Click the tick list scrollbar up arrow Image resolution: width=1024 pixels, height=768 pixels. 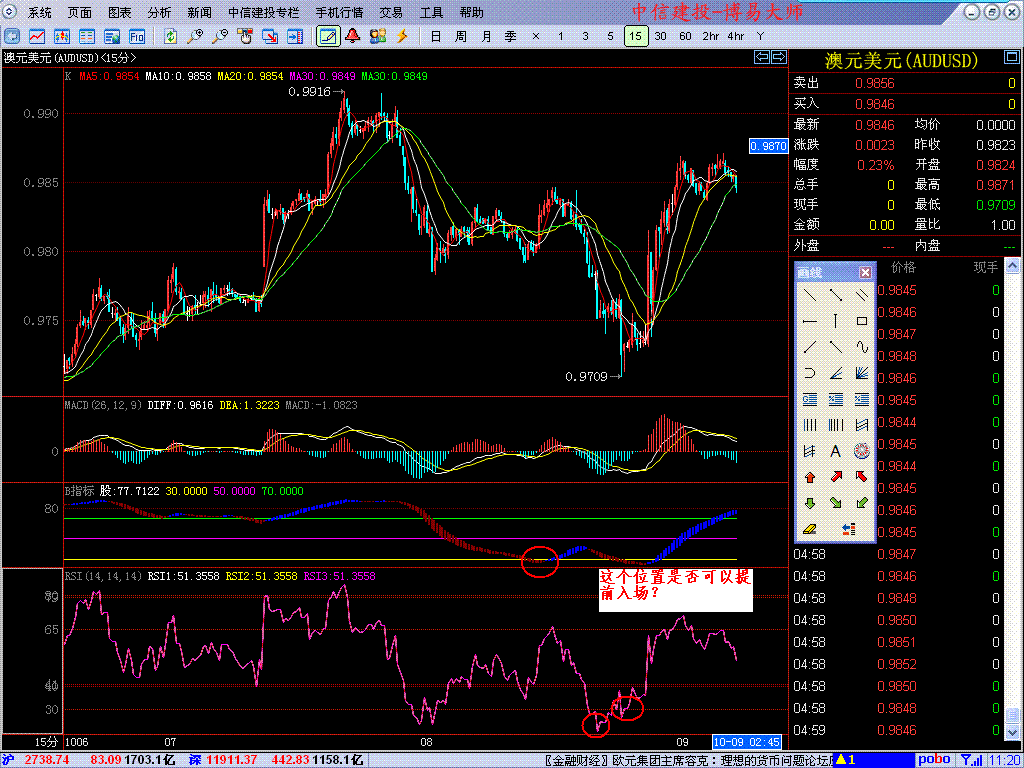(x=1012, y=266)
